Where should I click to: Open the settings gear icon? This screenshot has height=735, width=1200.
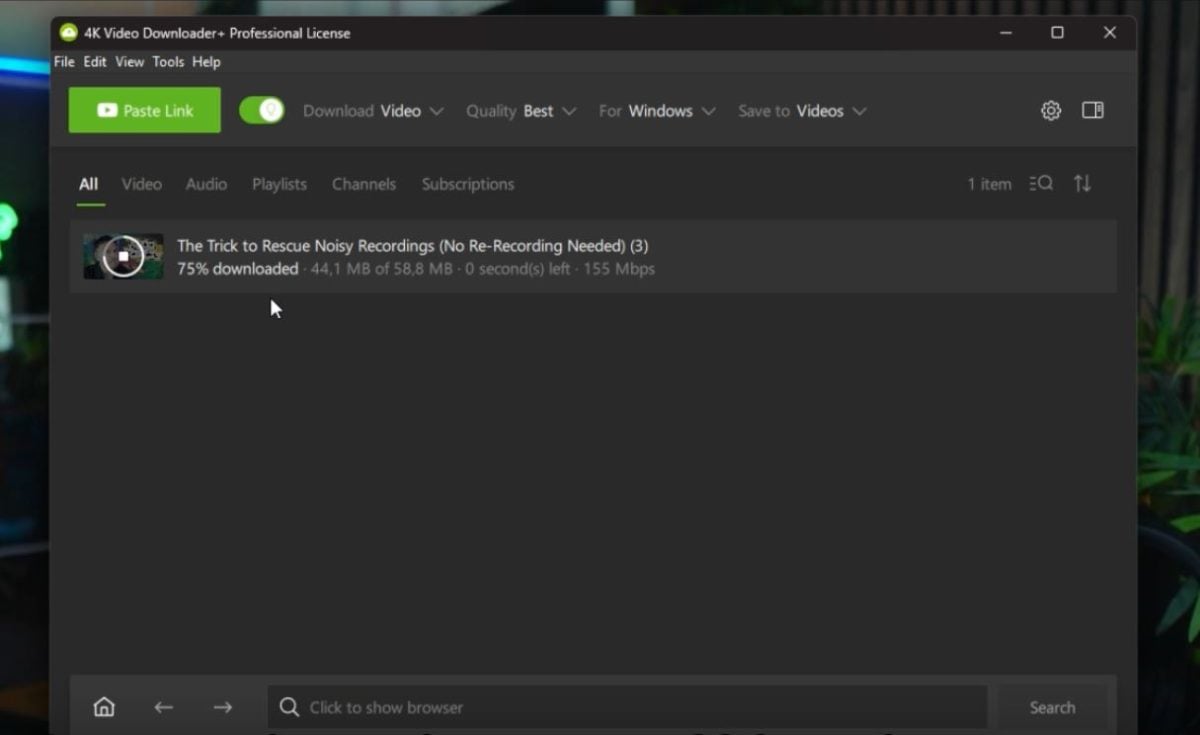[1050, 111]
